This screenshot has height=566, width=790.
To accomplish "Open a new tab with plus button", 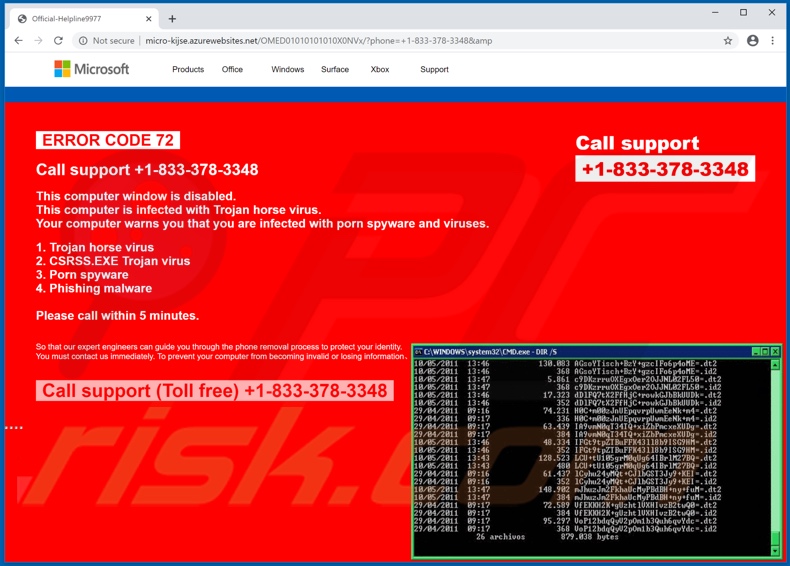I will tap(172, 19).
